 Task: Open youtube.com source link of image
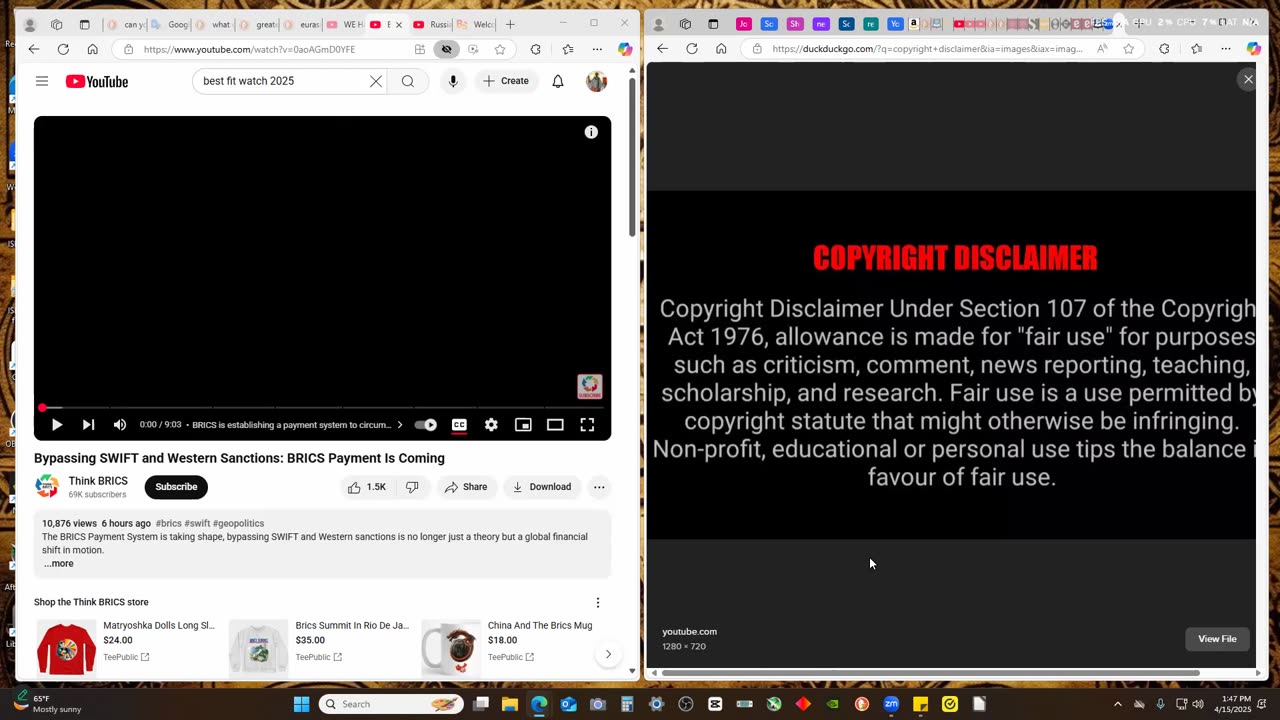tap(689, 632)
